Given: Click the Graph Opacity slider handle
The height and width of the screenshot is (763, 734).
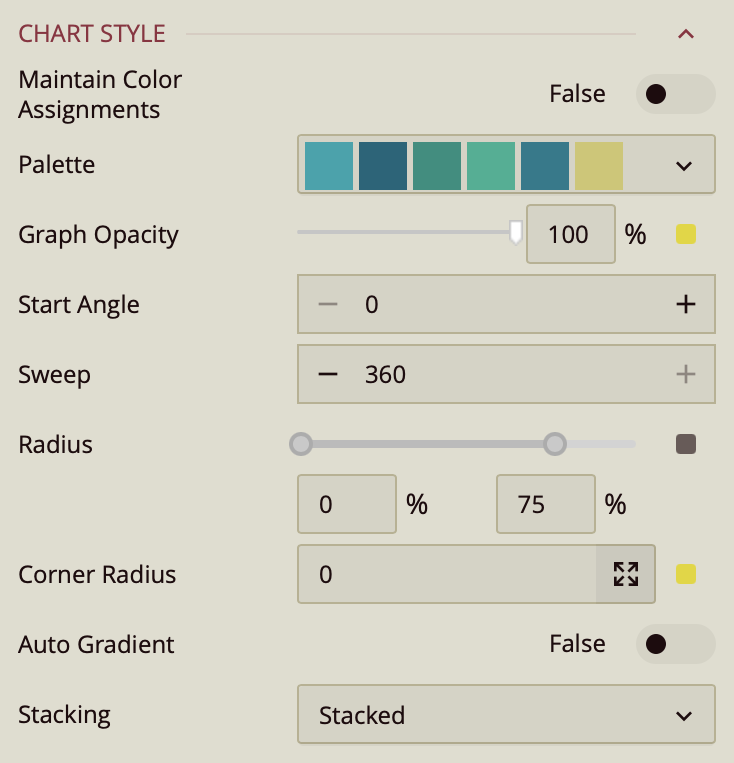Looking at the screenshot, I should (x=516, y=233).
